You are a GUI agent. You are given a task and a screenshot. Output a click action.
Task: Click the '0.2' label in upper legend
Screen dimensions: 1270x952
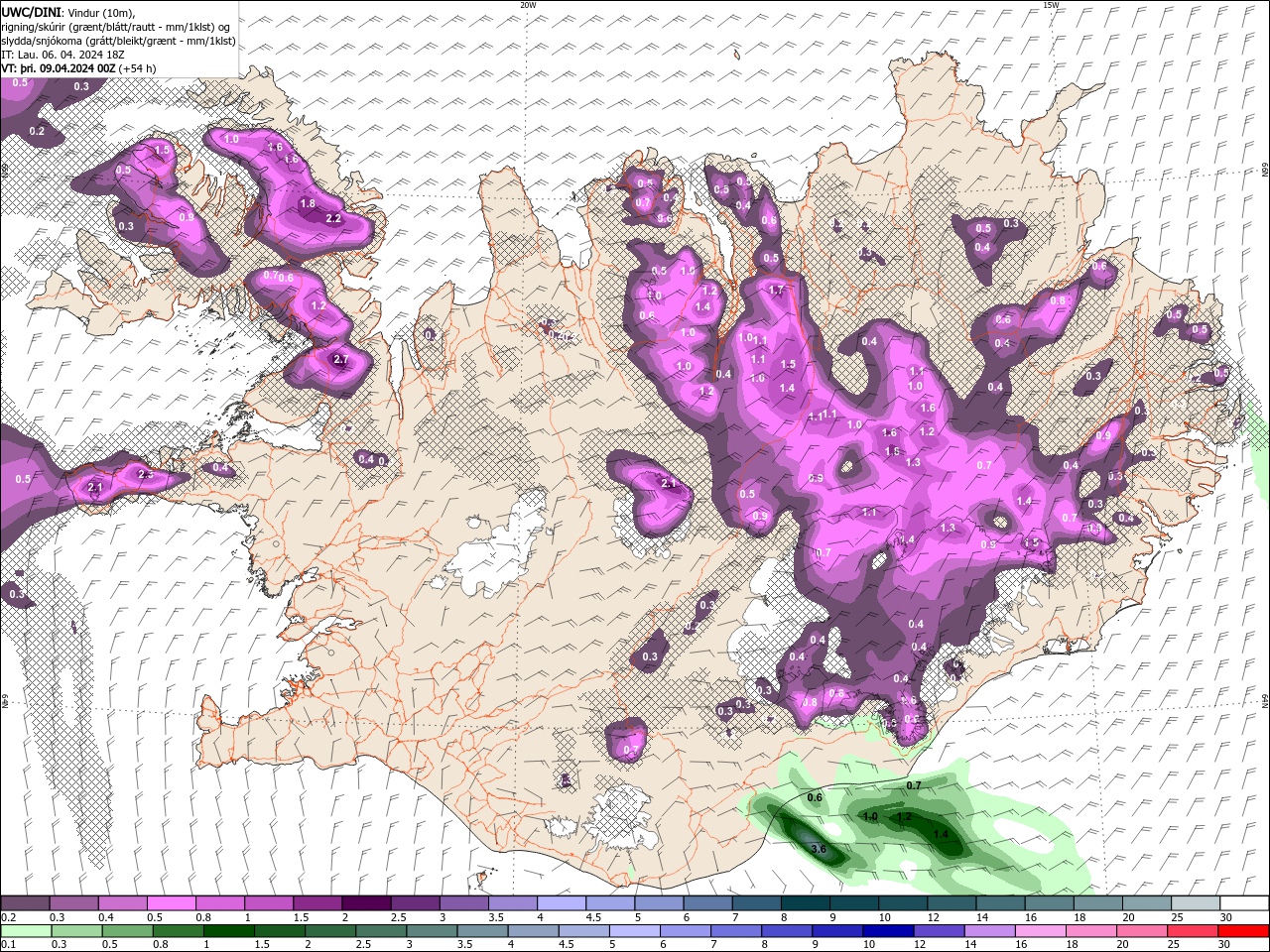8,917
